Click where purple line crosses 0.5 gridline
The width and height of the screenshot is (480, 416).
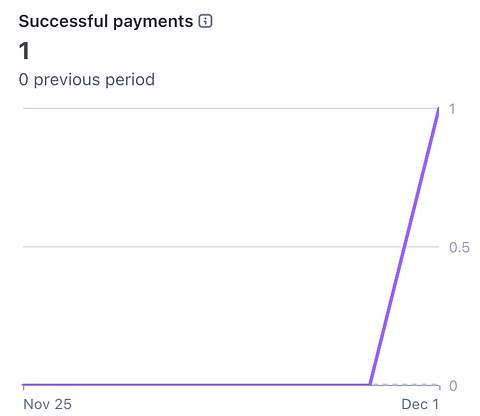(x=404, y=247)
